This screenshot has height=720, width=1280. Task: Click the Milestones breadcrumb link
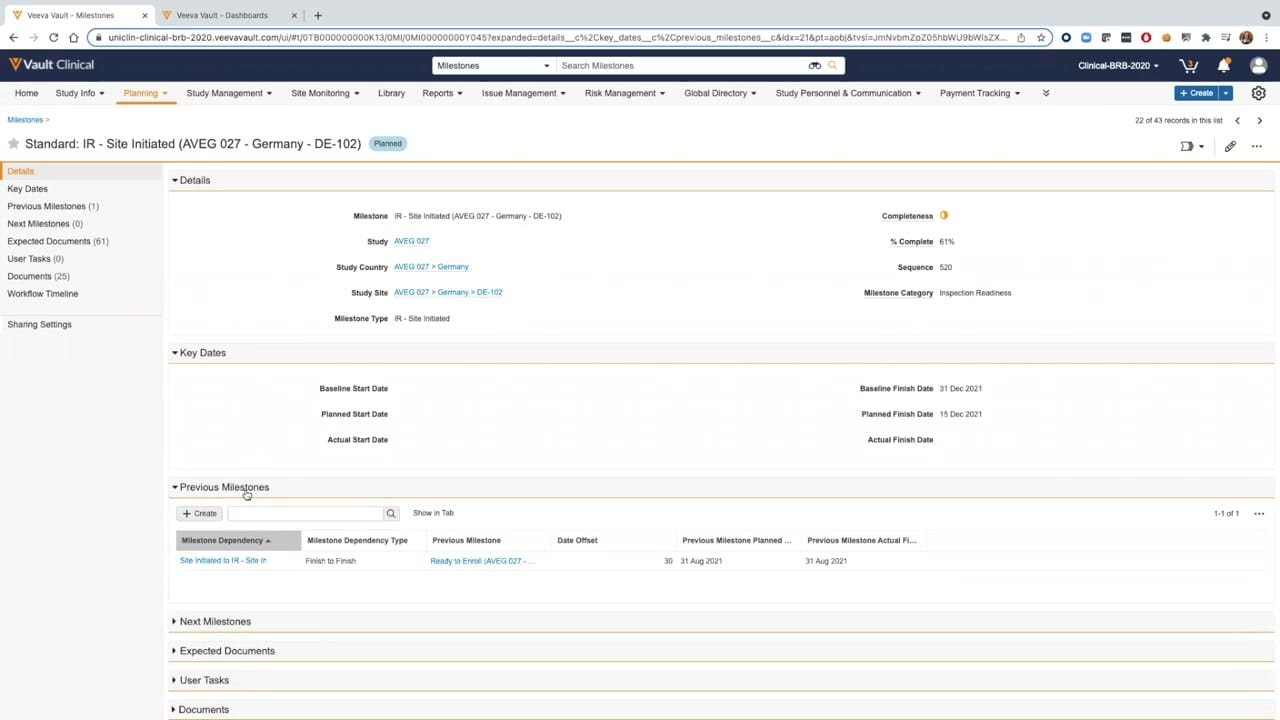click(x=25, y=120)
